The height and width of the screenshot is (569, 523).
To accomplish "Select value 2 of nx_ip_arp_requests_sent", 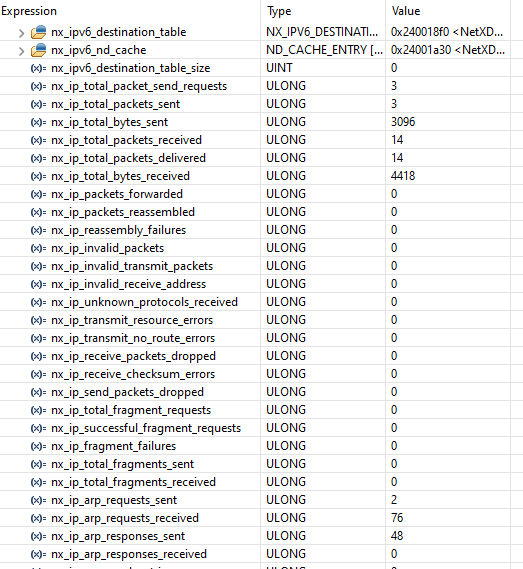I will point(394,500).
